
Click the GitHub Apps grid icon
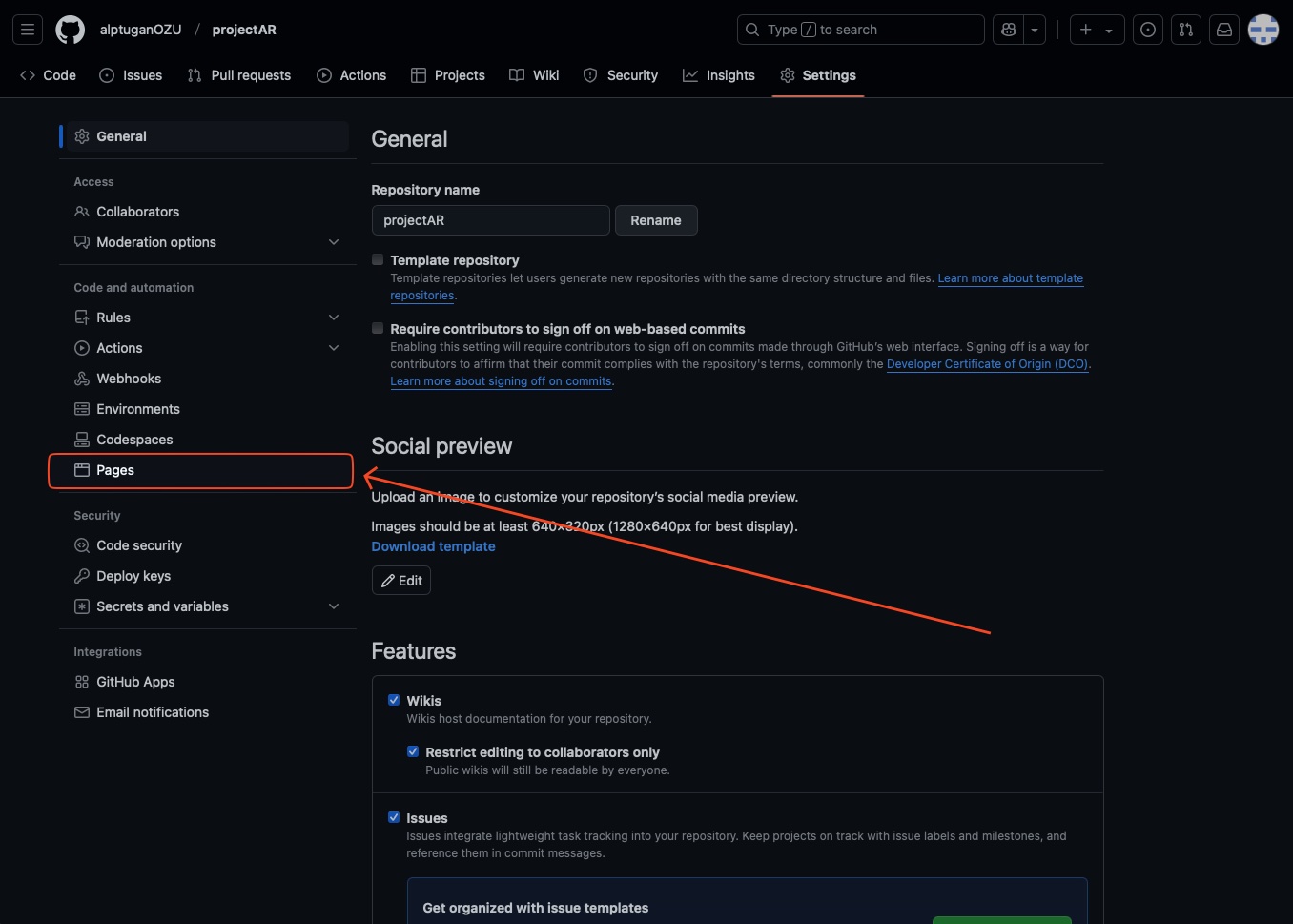tap(82, 682)
